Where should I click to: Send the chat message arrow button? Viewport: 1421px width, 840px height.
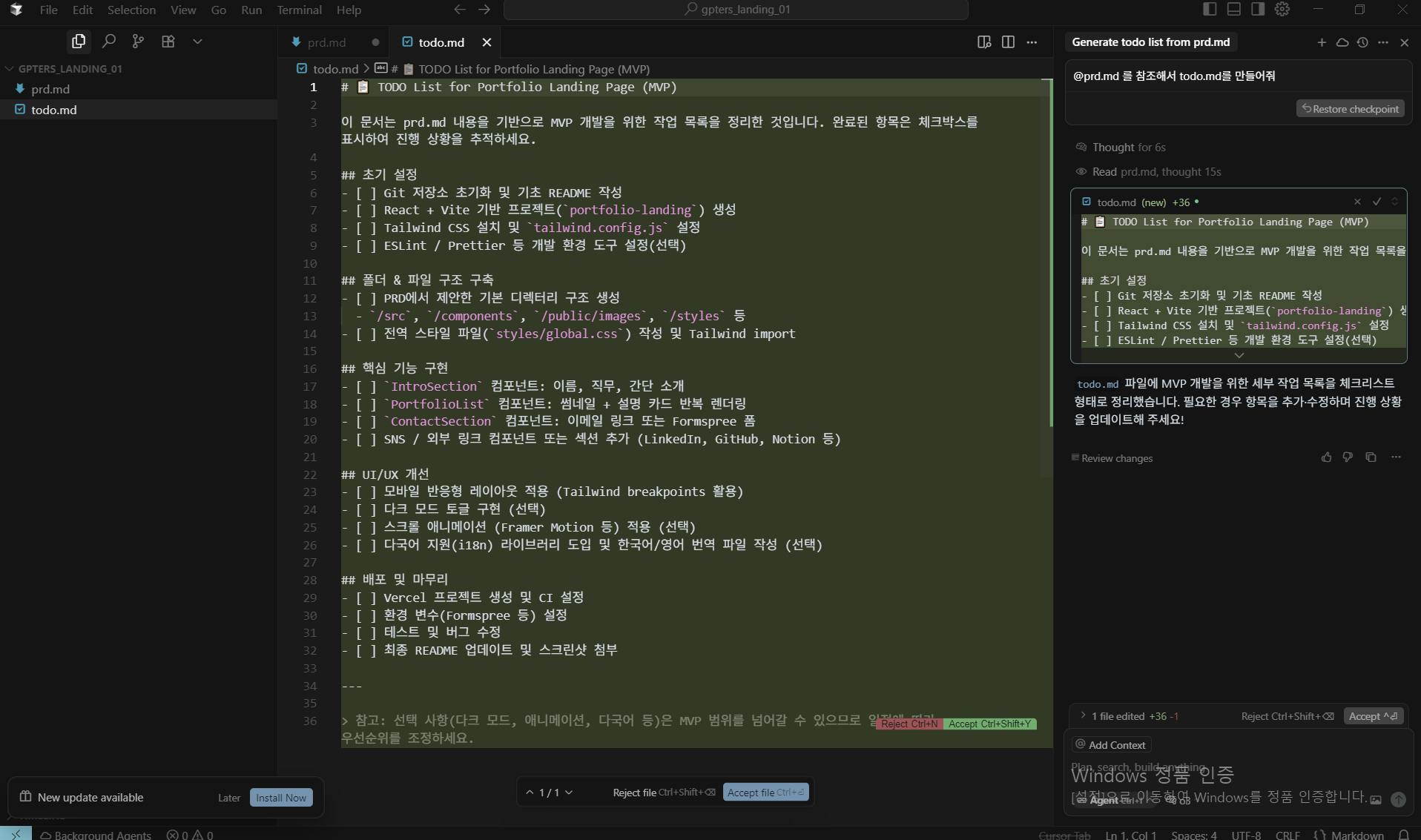pos(1398,800)
